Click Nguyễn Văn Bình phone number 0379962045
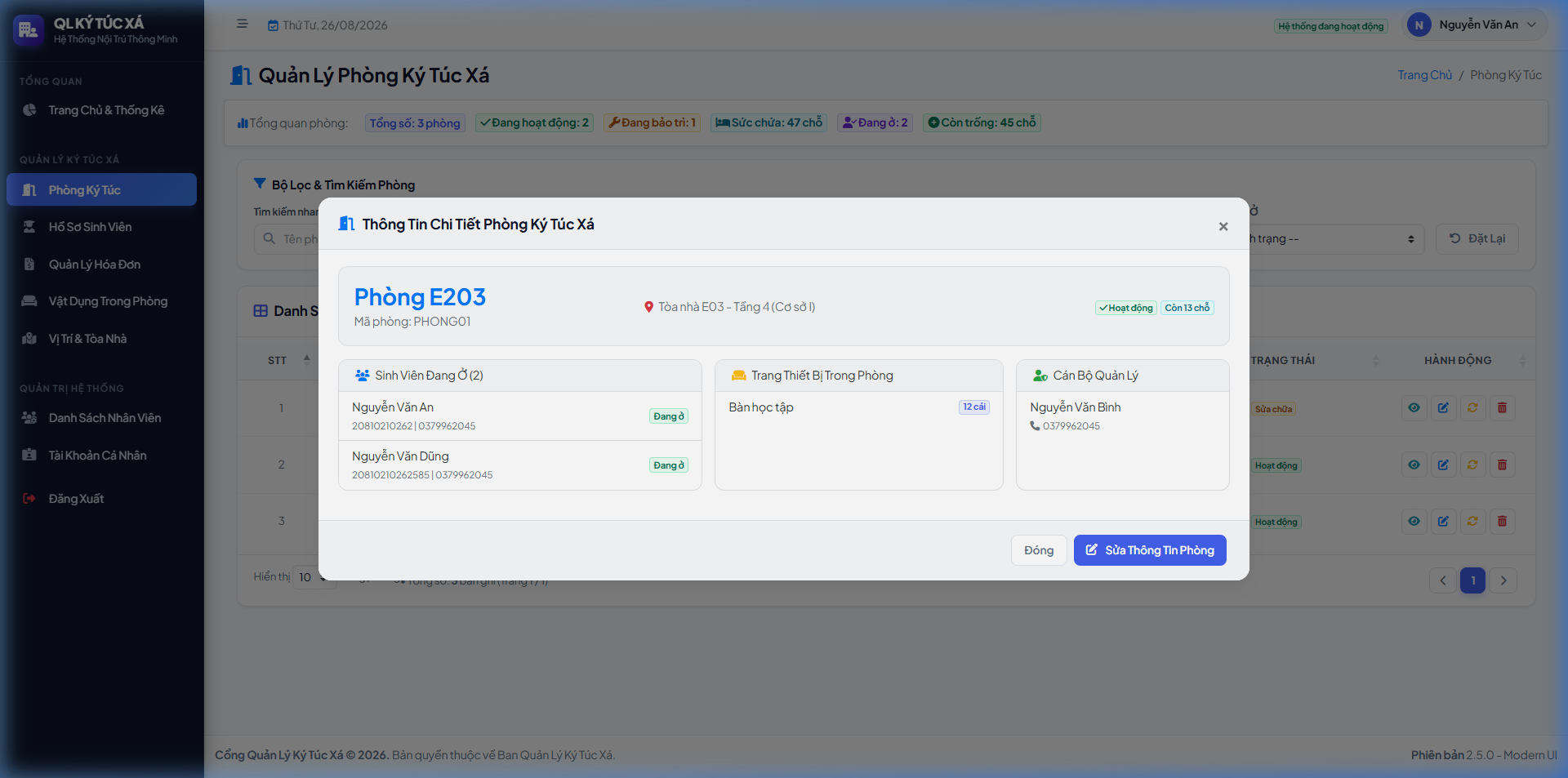This screenshot has width=1568, height=778. click(1071, 426)
